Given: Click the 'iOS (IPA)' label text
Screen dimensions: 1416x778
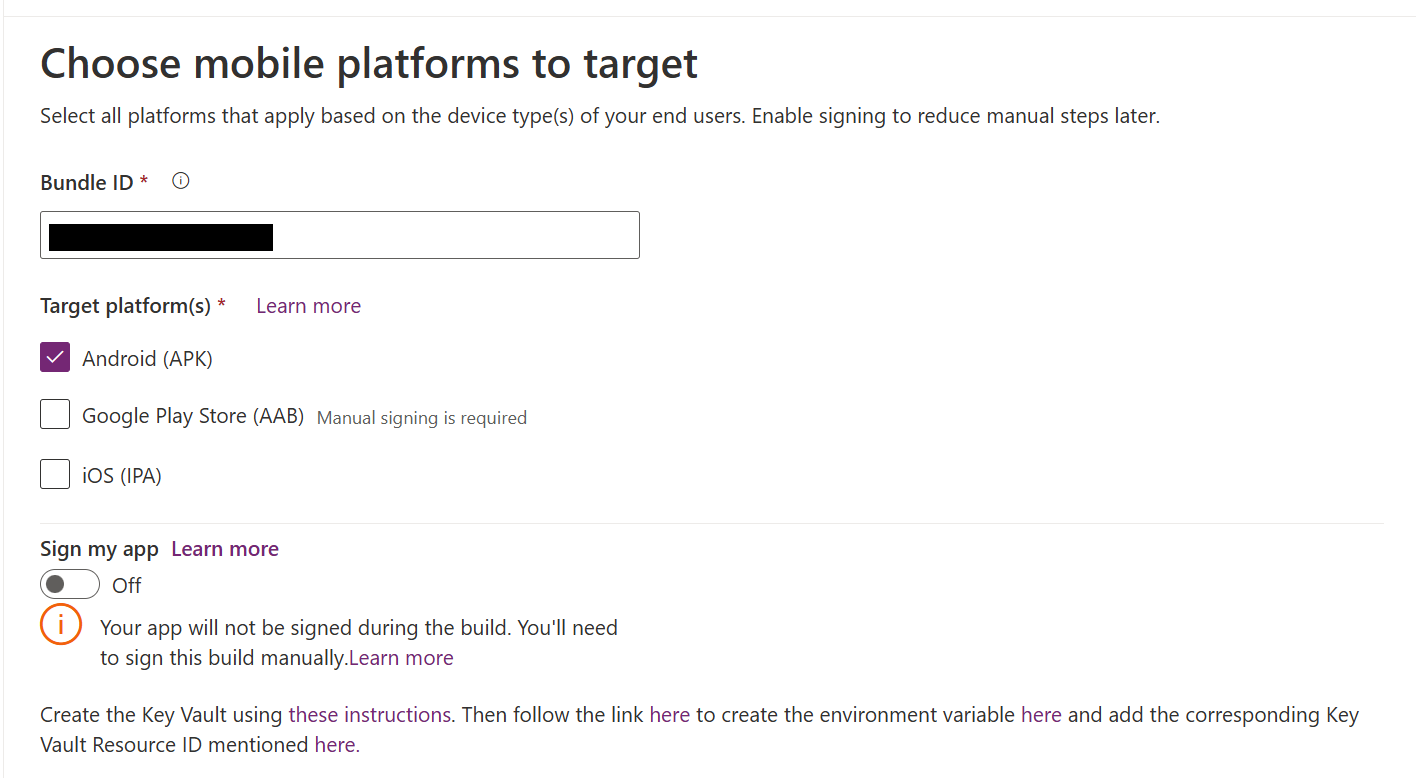Looking at the screenshot, I should pos(122,475).
